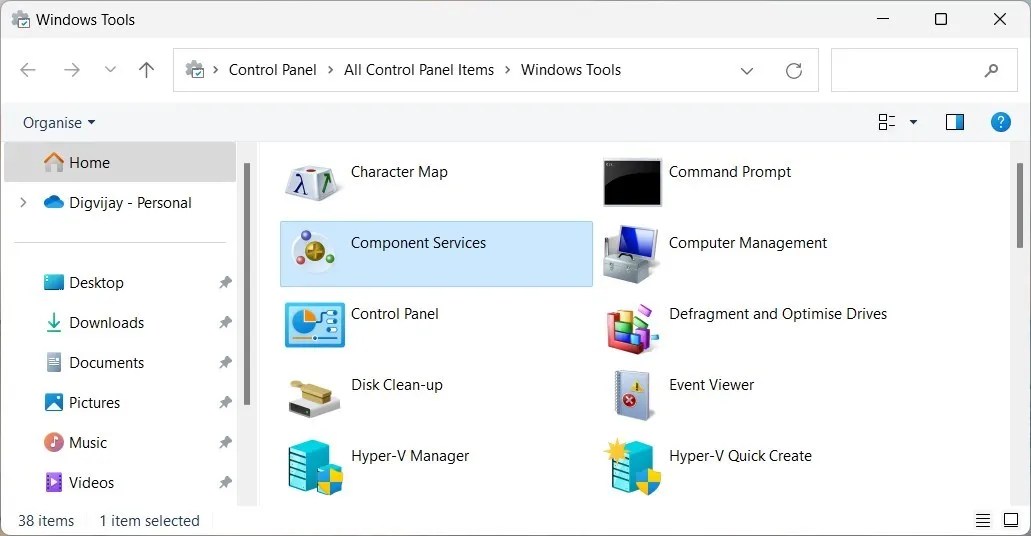
Task: Launch the Defragment and Optimise Drives icon
Action: (632, 329)
